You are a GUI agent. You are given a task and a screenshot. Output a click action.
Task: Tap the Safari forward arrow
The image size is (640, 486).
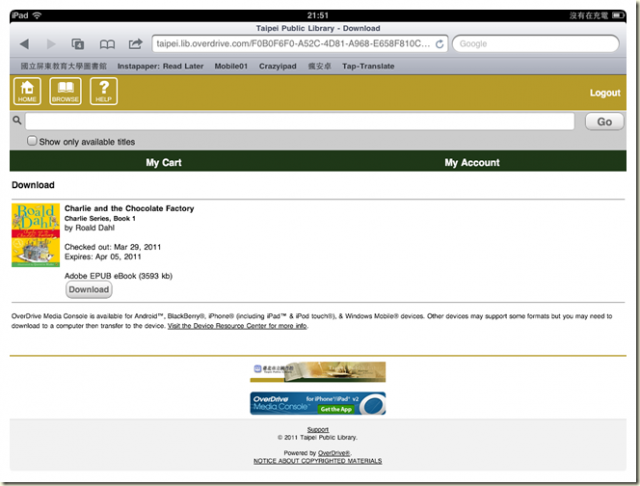pos(51,44)
